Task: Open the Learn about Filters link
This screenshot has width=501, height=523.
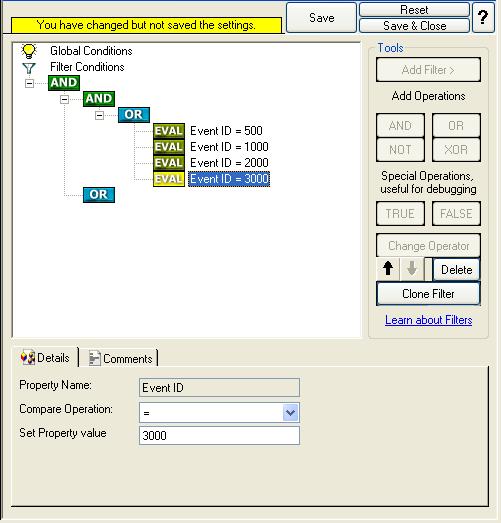Action: 428,320
